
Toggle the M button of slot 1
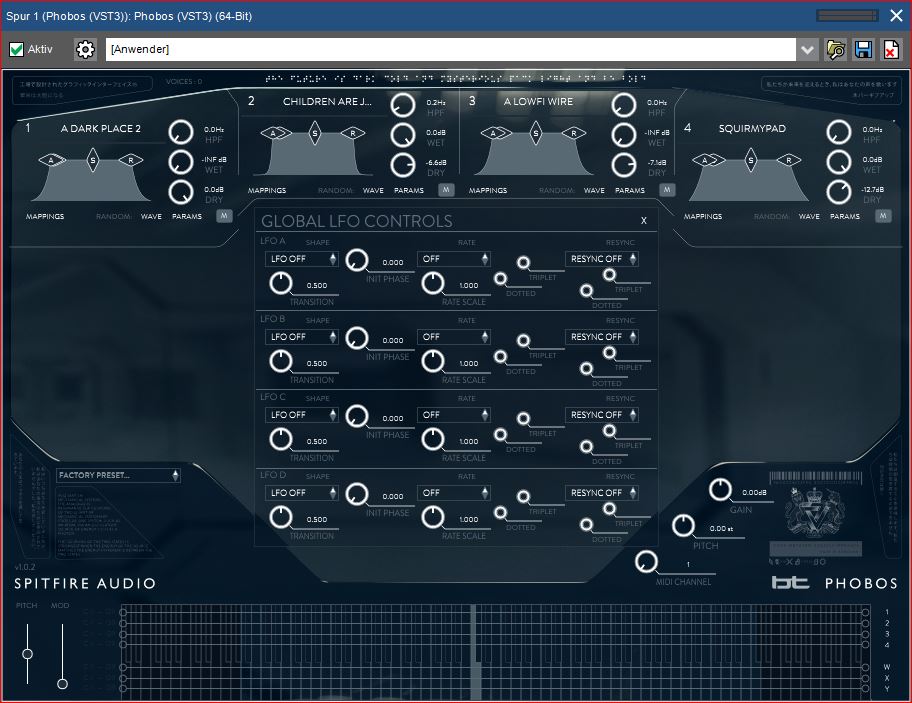pos(224,216)
